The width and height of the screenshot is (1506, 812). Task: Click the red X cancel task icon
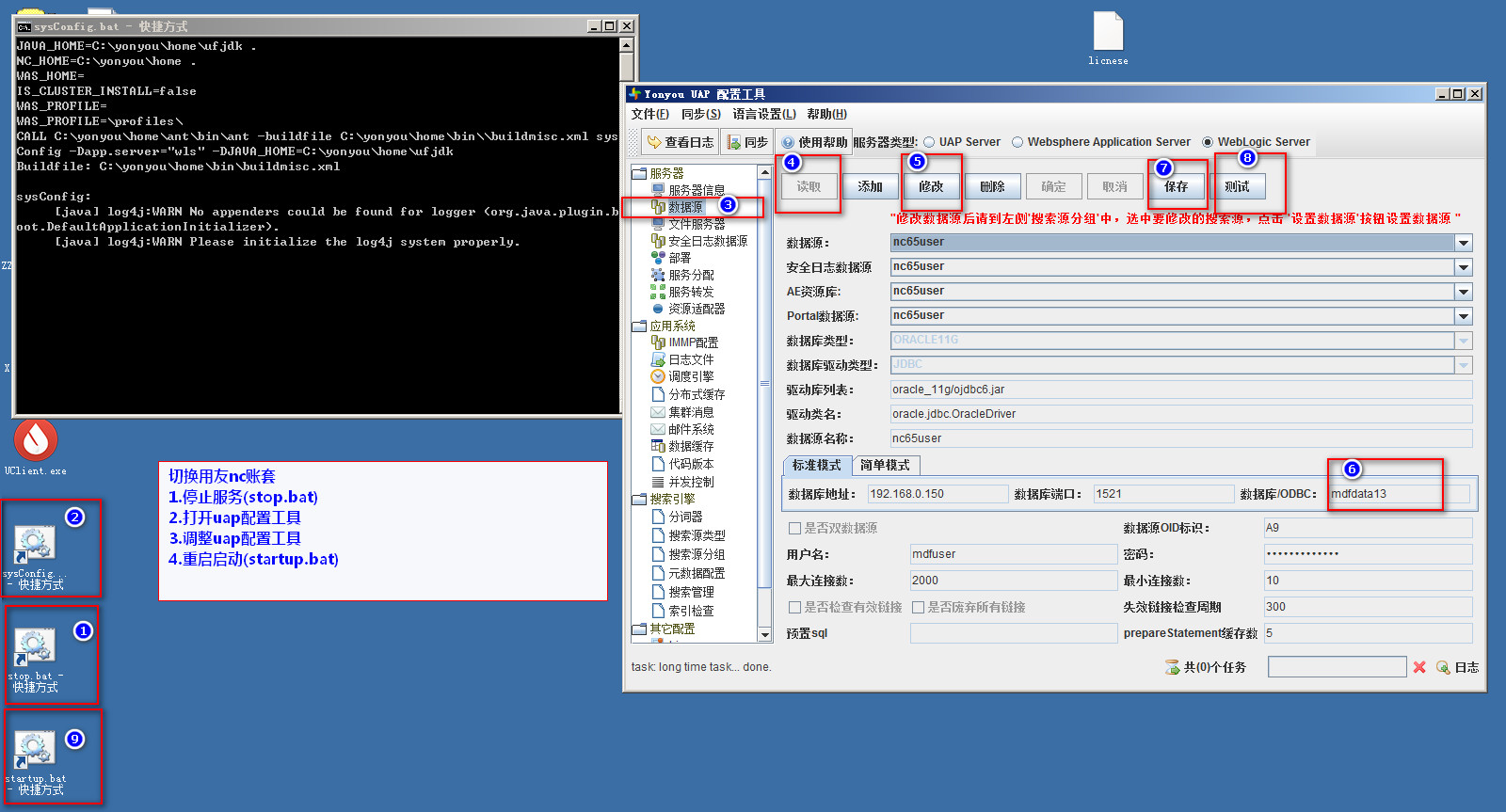pyautogui.click(x=1419, y=667)
